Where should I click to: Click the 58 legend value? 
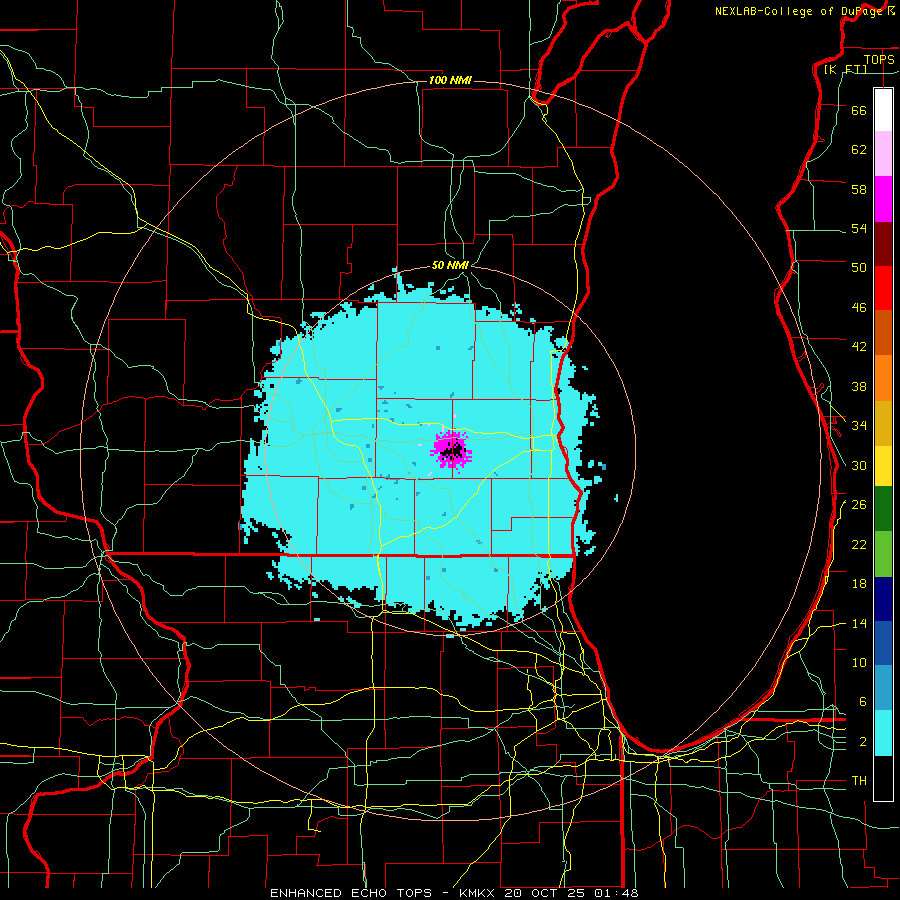tap(859, 189)
